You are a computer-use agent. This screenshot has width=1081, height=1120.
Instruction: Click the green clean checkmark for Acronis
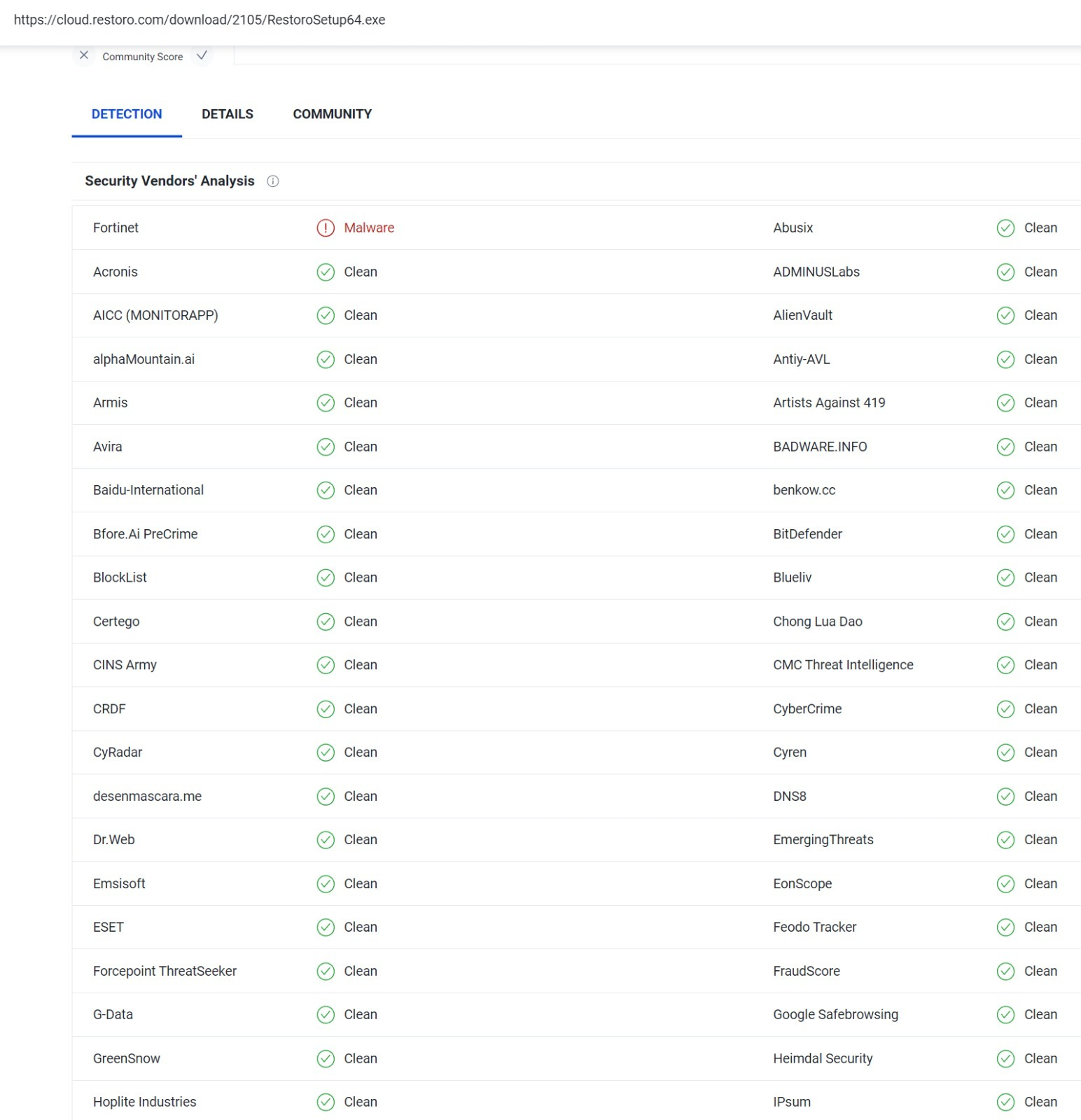(x=326, y=272)
